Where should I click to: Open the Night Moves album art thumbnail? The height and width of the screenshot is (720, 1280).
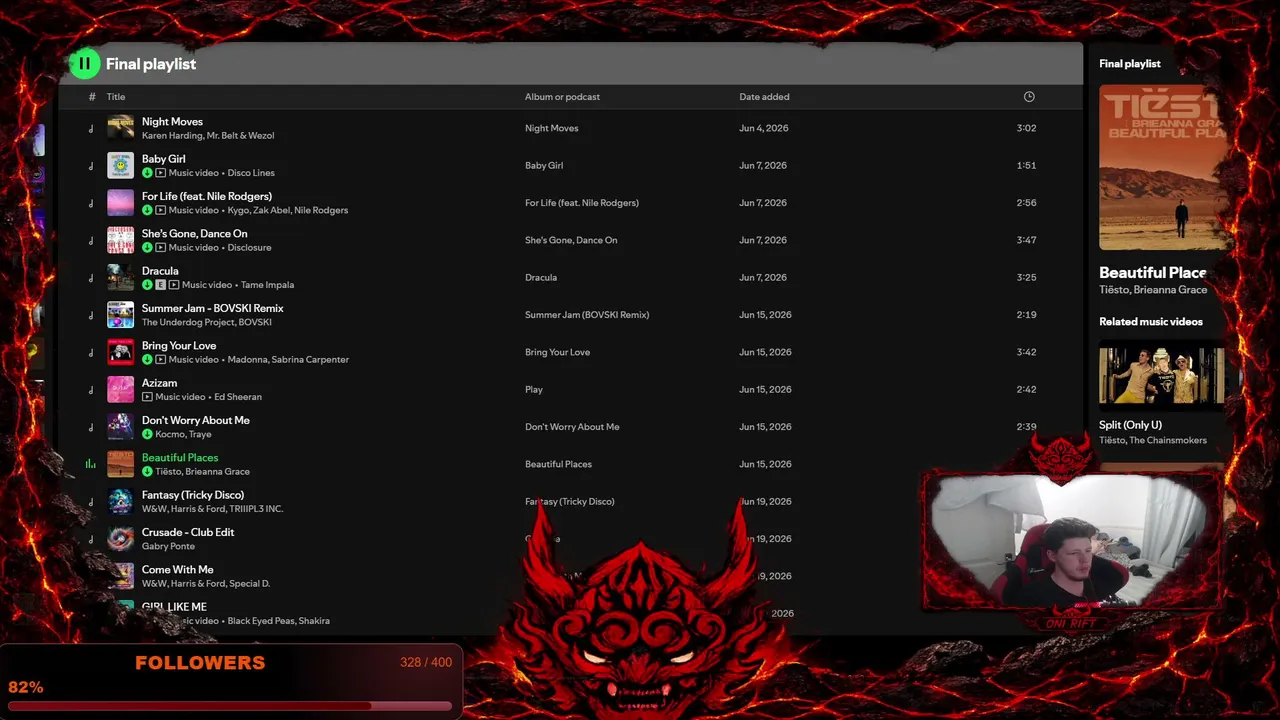(120, 128)
